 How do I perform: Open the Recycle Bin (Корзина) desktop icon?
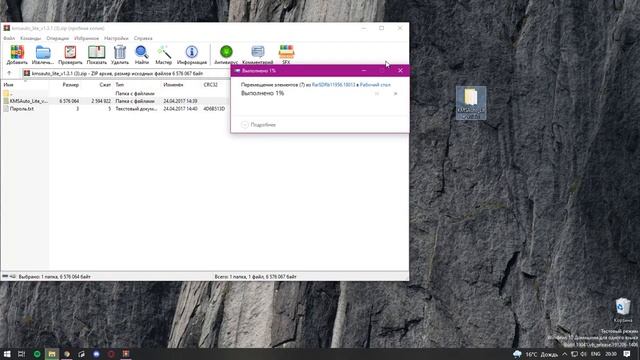[623, 310]
